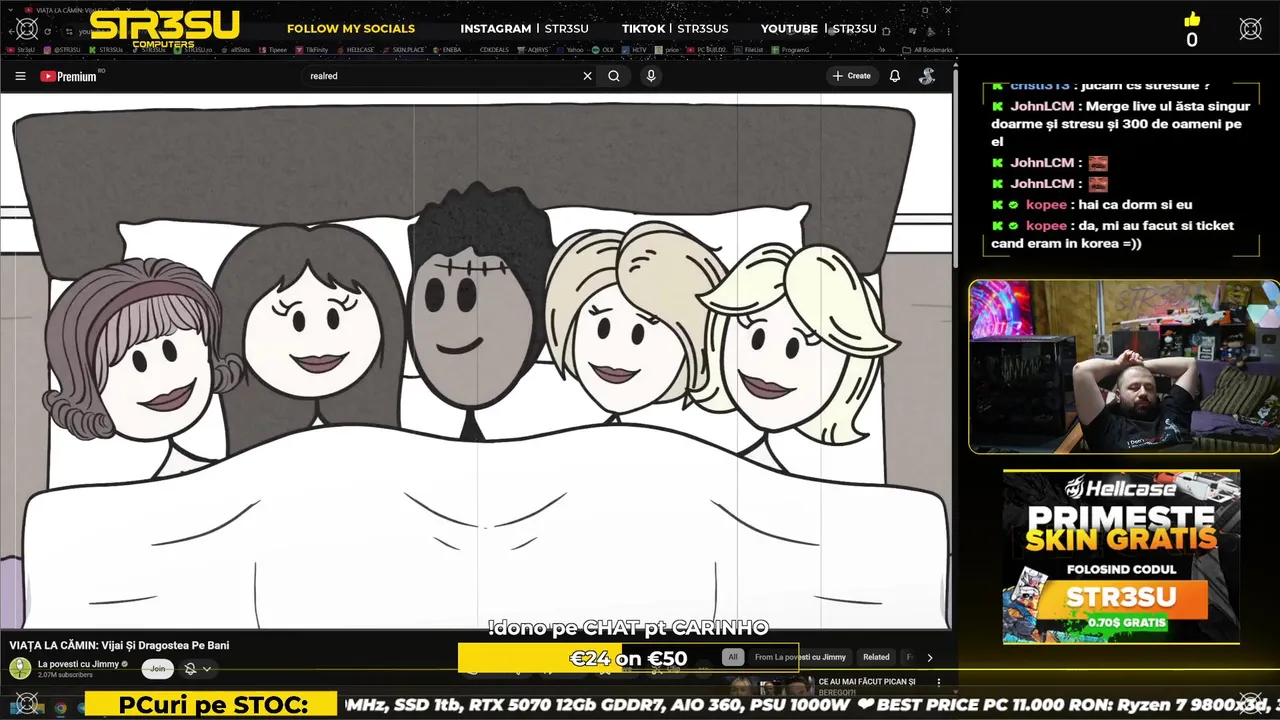This screenshot has width=1280, height=720.
Task: Open the CDKDEALS bookmark
Action: pyautogui.click(x=495, y=49)
